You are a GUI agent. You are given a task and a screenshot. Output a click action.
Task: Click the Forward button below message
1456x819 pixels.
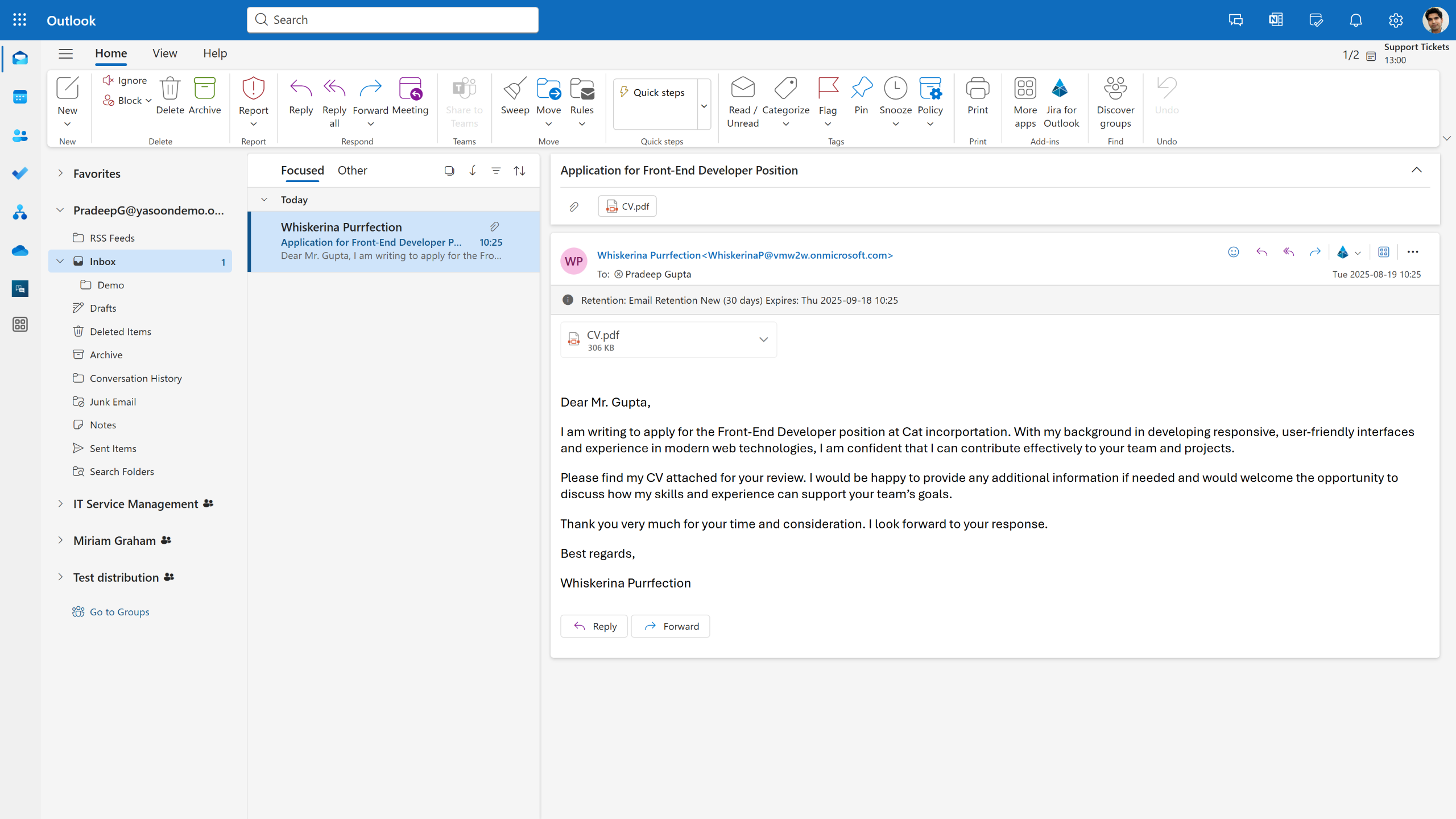(x=670, y=626)
